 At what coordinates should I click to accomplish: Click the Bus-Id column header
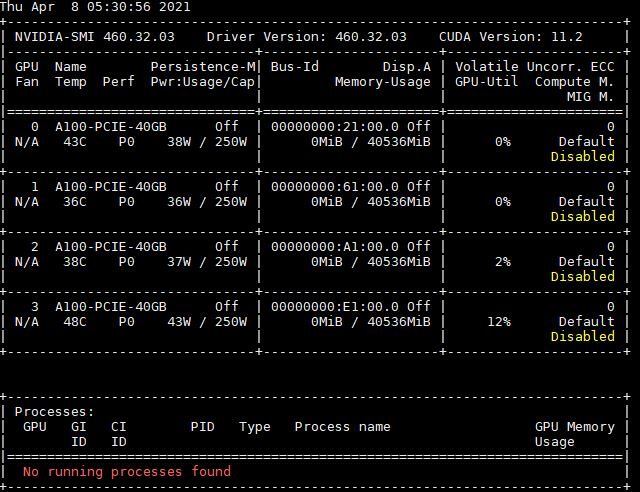point(295,67)
